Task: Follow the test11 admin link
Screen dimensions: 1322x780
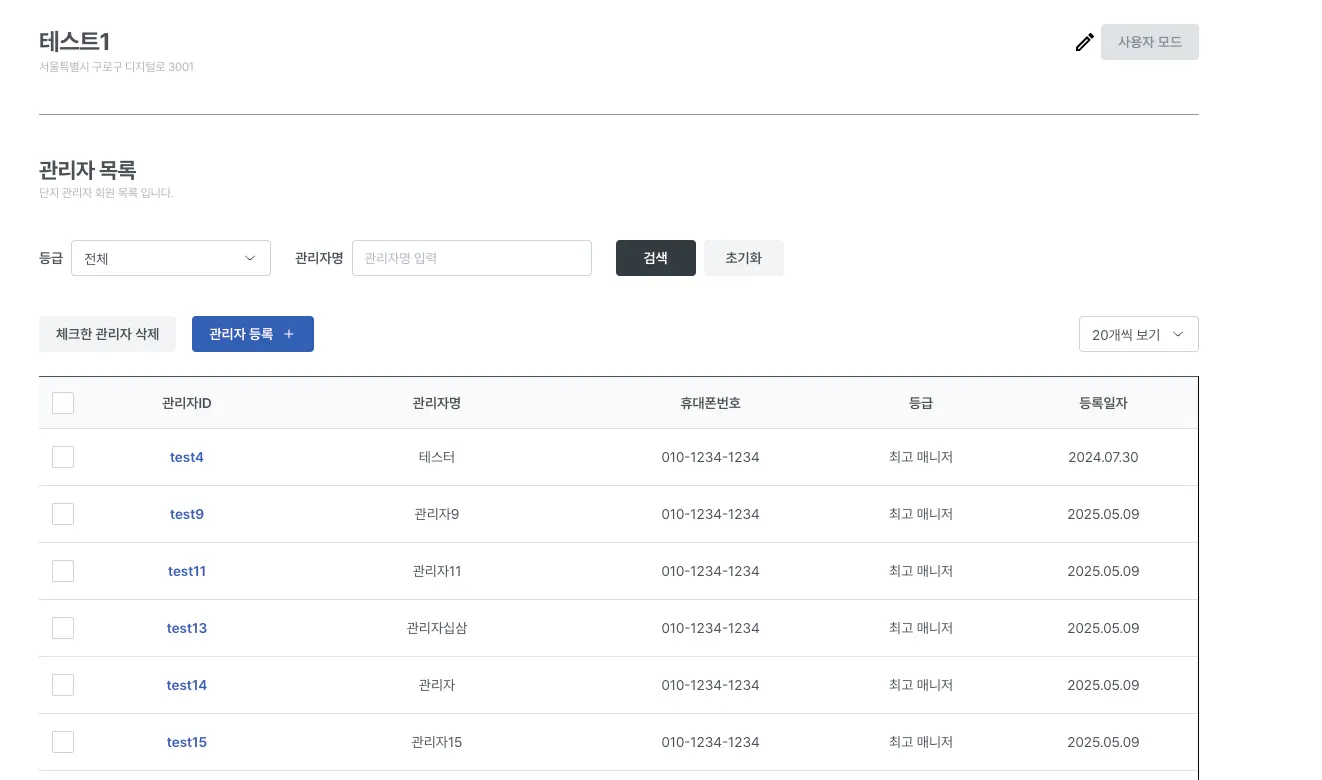Action: click(x=187, y=571)
